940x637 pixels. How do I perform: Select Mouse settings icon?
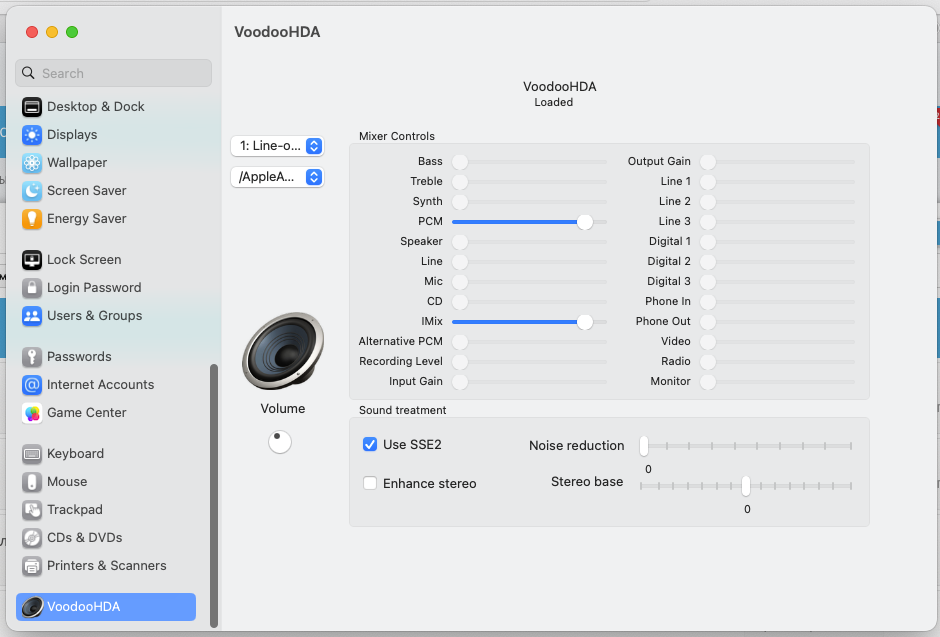[x=32, y=482]
